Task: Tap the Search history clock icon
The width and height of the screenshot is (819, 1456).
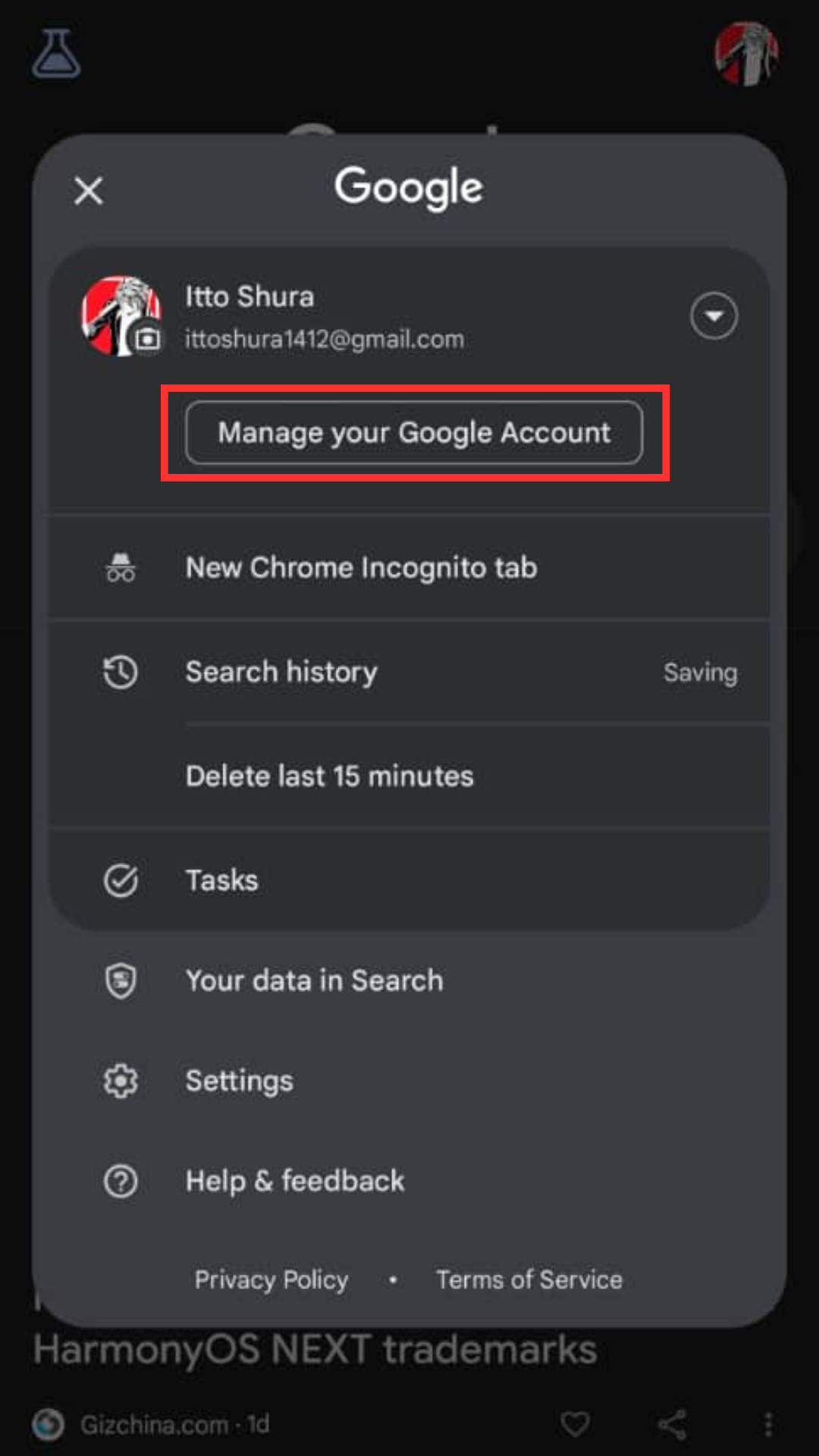Action: point(121,672)
